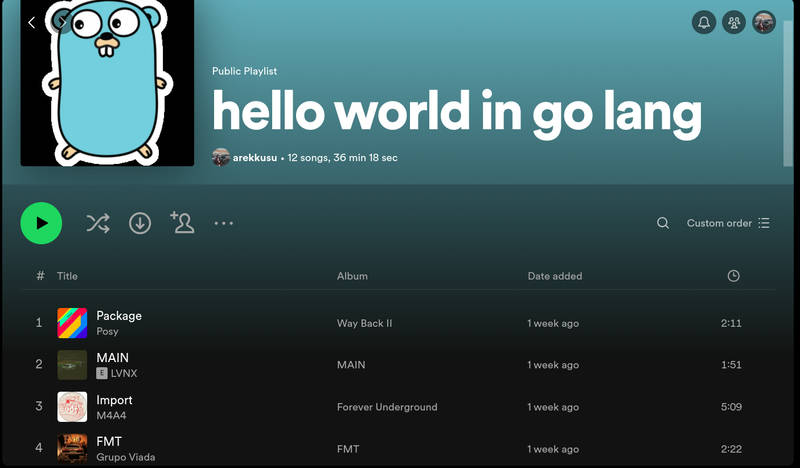Image resolution: width=800 pixels, height=468 pixels.
Task: Toggle shuffle for the playlist
Action: coord(97,223)
